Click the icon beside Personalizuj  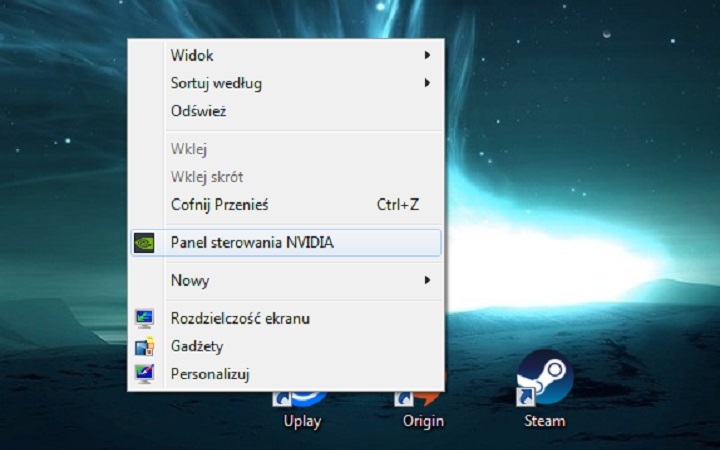[145, 374]
